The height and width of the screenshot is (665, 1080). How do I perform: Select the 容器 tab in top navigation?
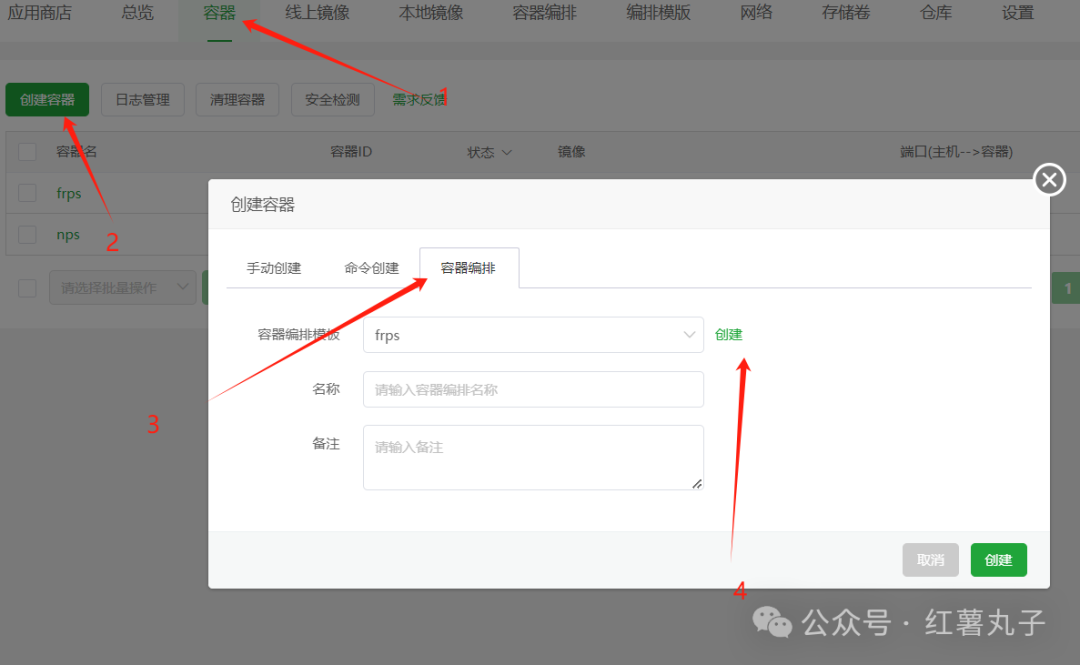tap(219, 13)
